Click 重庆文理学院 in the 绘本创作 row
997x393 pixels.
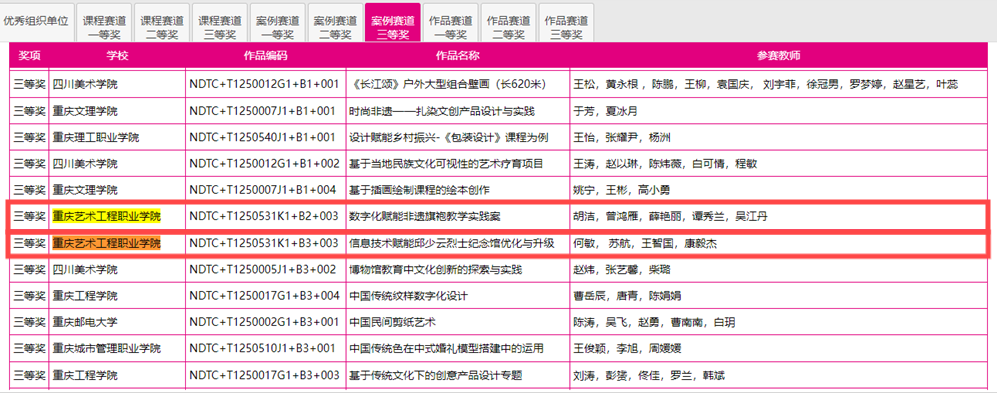[85, 190]
